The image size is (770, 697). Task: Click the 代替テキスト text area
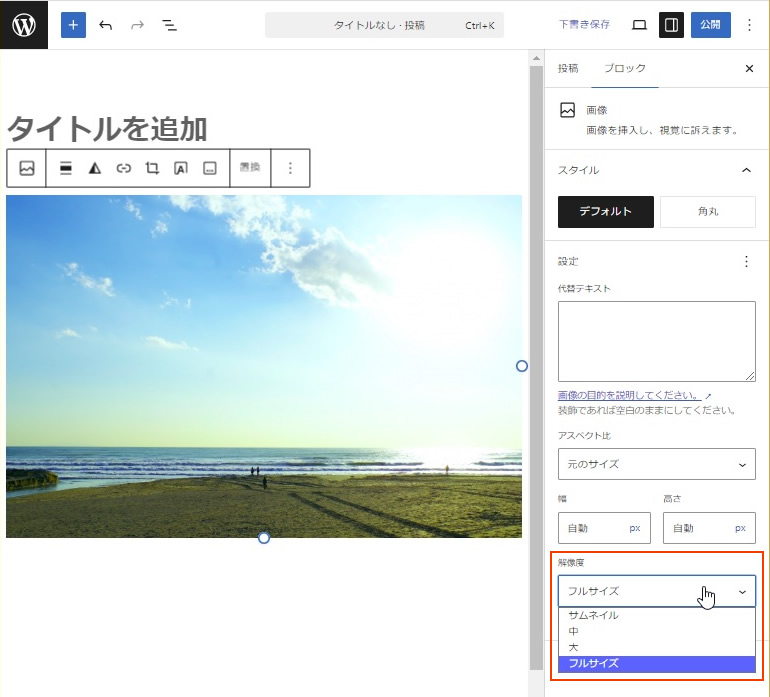click(656, 341)
